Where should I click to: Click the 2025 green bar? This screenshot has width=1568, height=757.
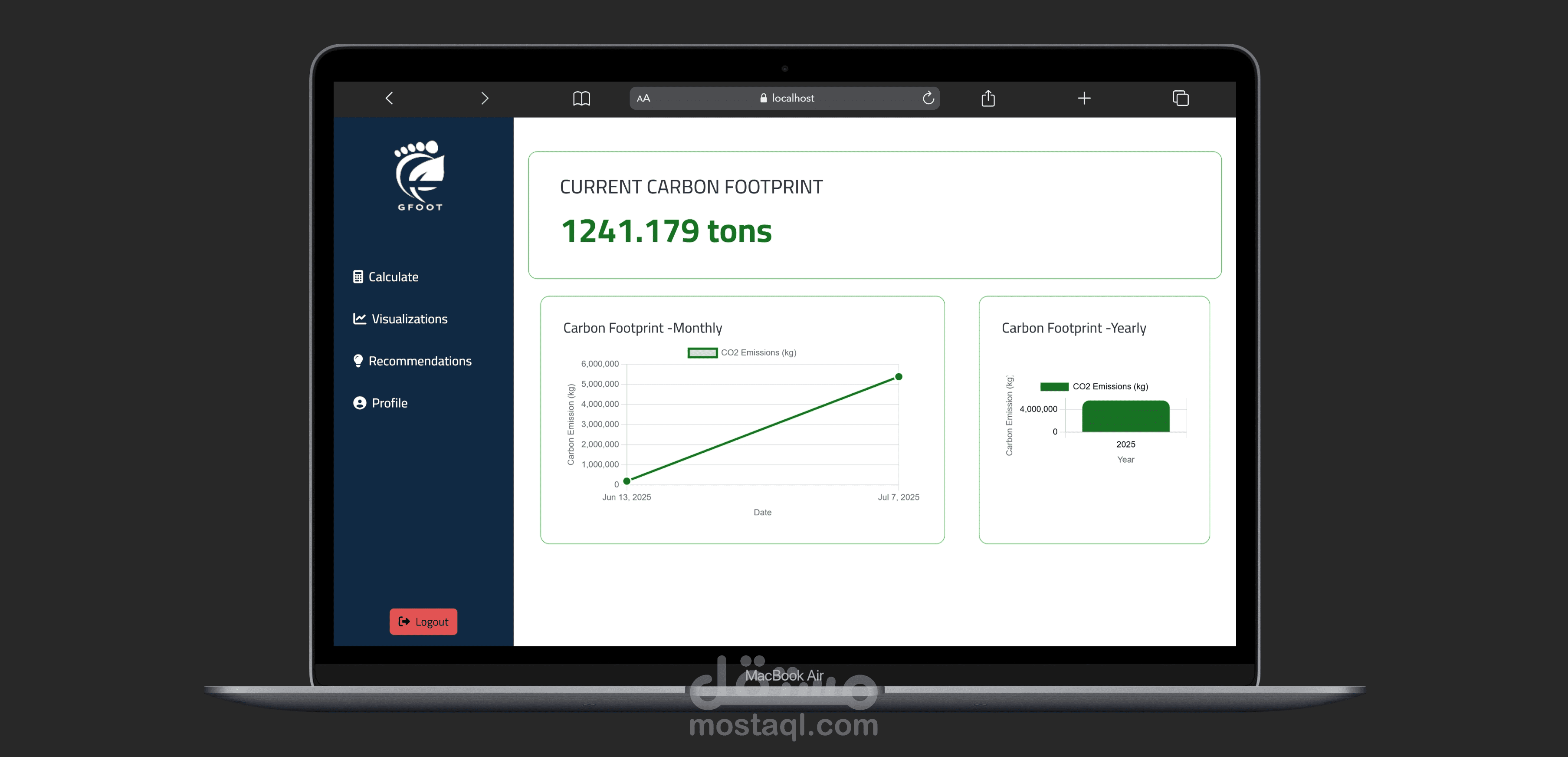[1125, 417]
